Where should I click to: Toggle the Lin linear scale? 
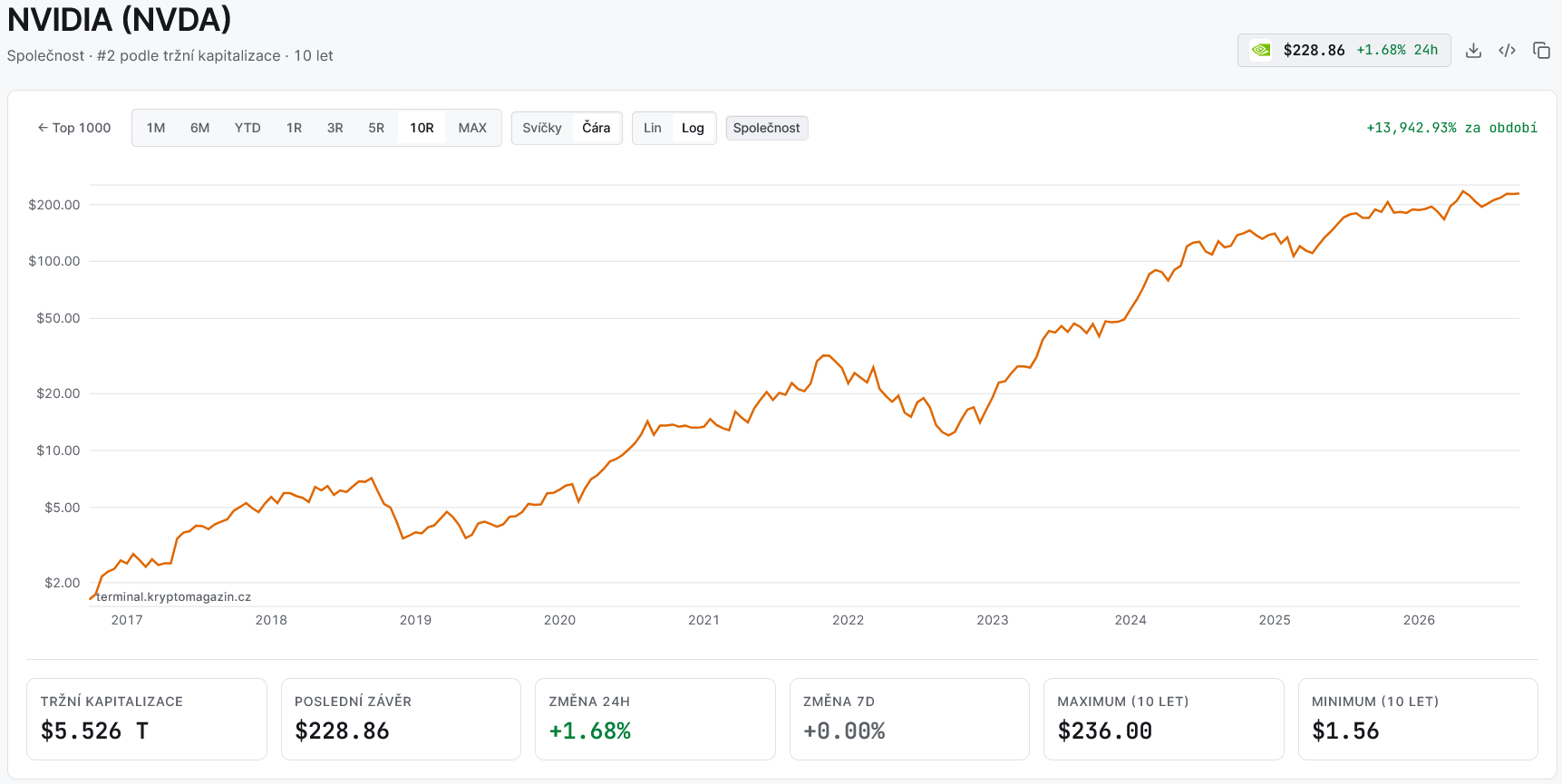click(x=653, y=128)
